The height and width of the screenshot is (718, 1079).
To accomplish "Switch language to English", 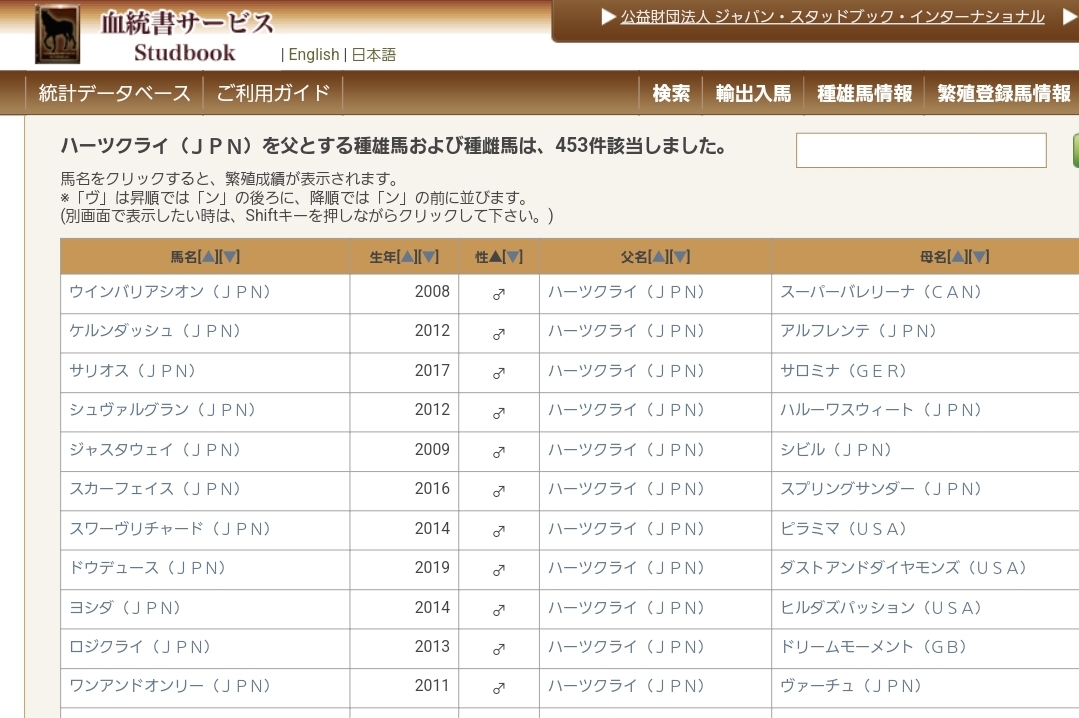I will tap(313, 55).
